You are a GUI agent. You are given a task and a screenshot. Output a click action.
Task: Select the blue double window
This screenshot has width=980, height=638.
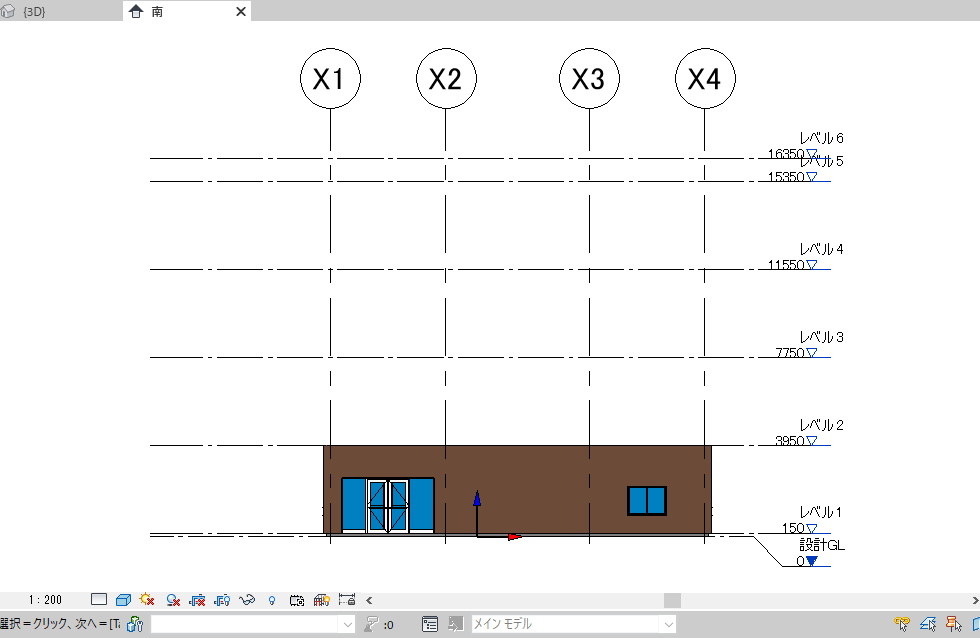click(x=647, y=501)
